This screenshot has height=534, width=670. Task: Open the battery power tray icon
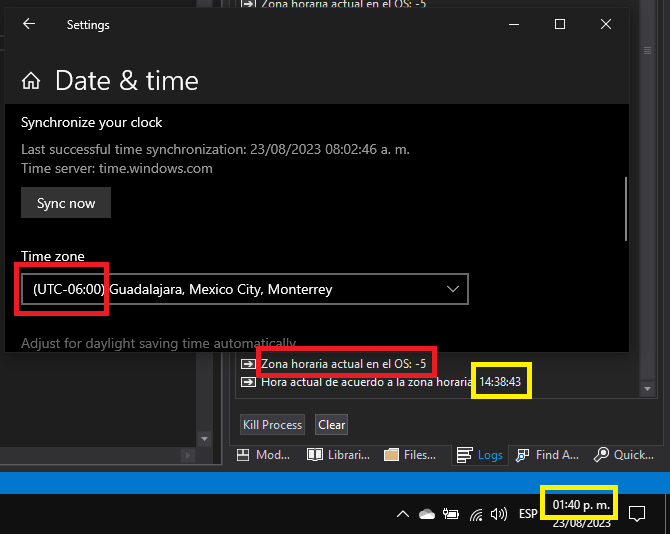point(451,514)
